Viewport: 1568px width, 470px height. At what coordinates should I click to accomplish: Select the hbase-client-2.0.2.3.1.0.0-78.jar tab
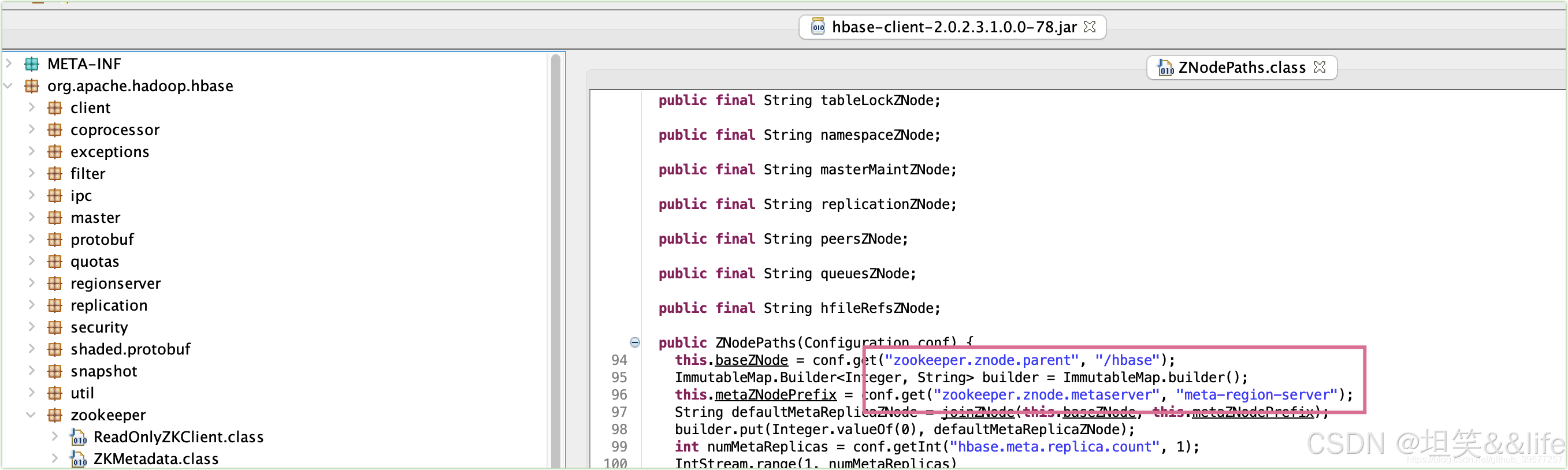click(x=952, y=27)
